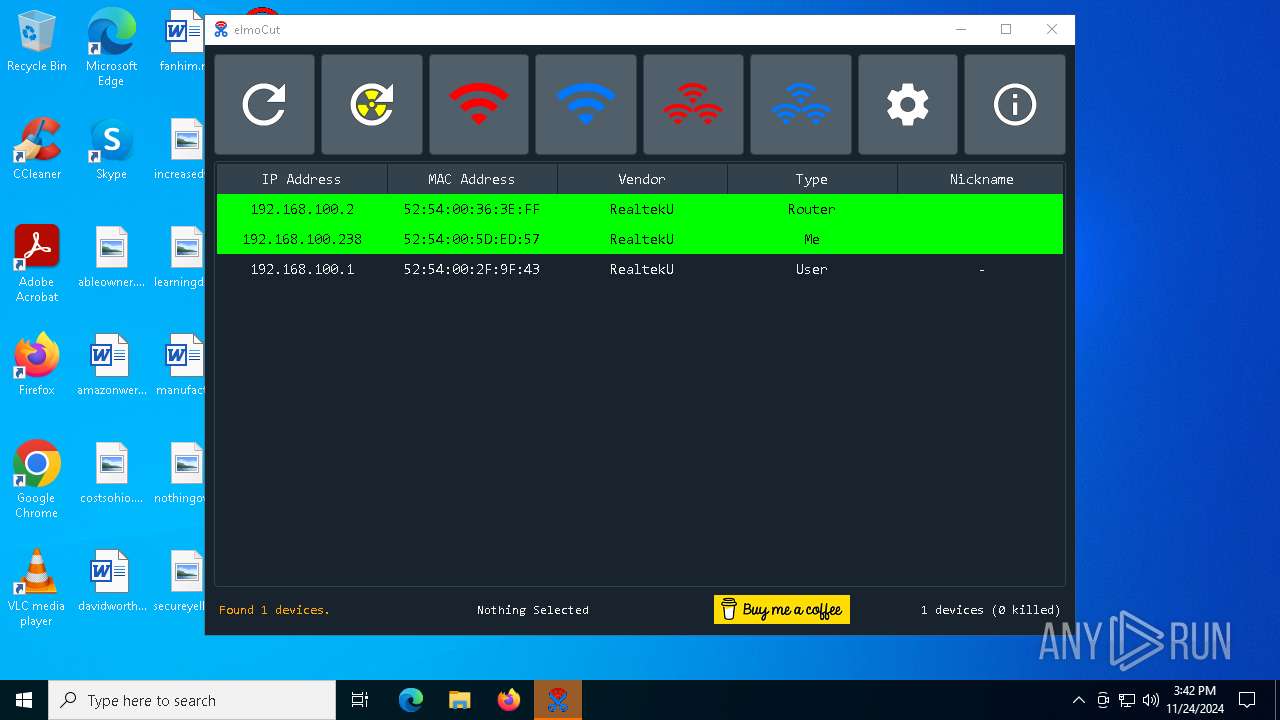The height and width of the screenshot is (720, 1280).
Task: Click the Type column header
Action: point(812,179)
